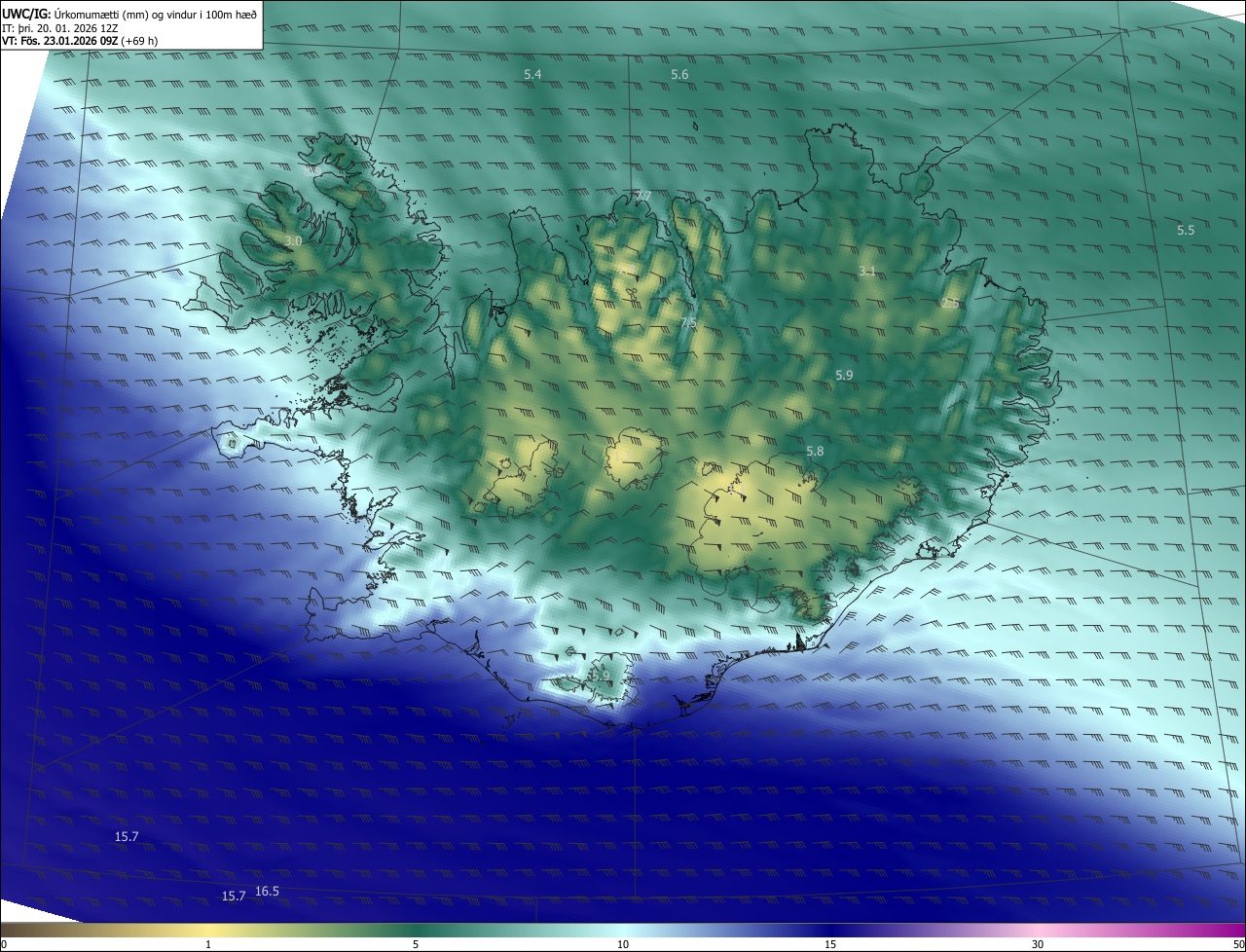Click the 5.4 value north of Iceland
1246x952 pixels.
click(x=532, y=75)
